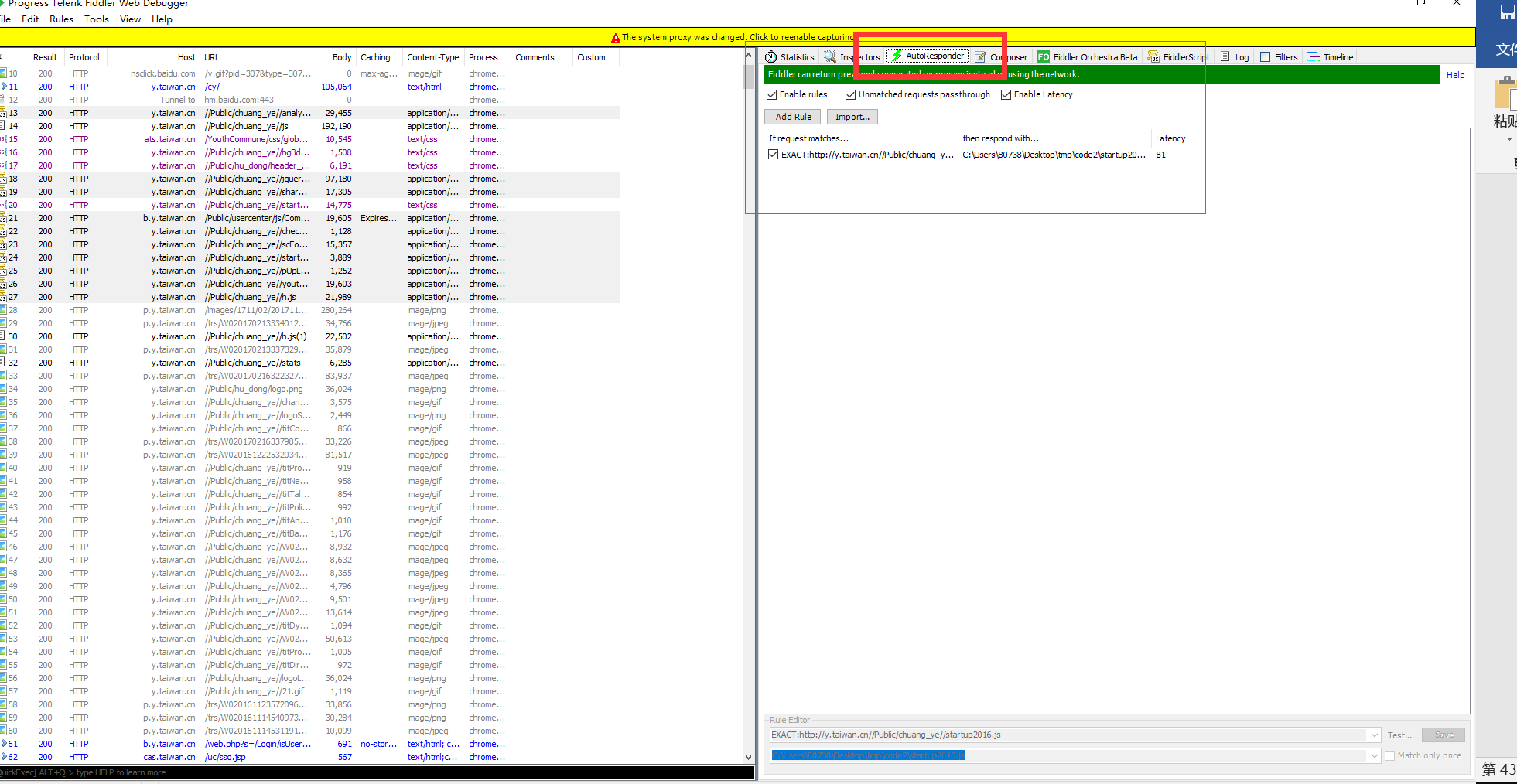Switch to the Inspectors tab
Screen dimensions: 1517x784
pyautogui.click(x=852, y=57)
